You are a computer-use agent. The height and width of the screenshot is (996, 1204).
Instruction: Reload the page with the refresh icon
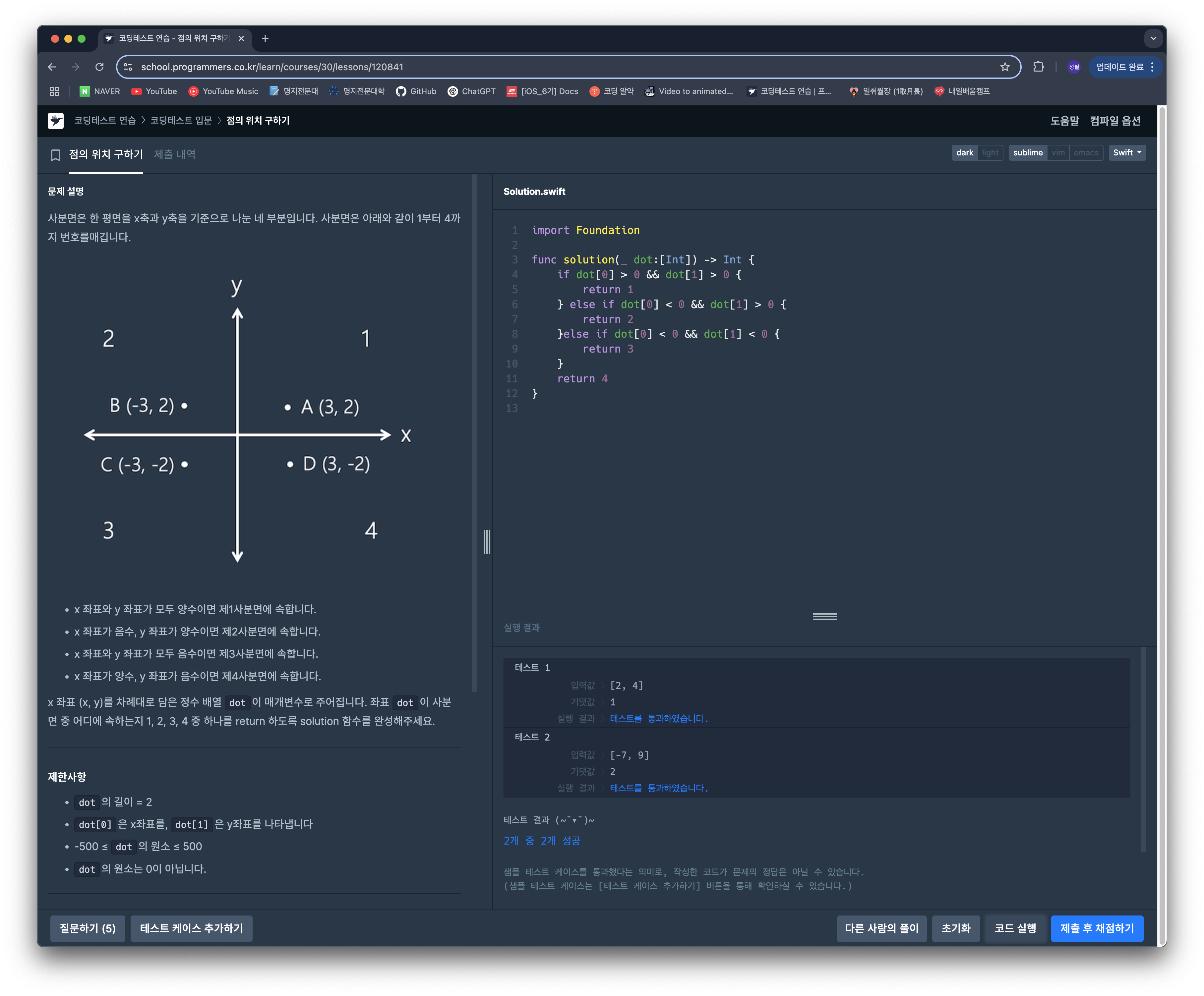(99, 67)
